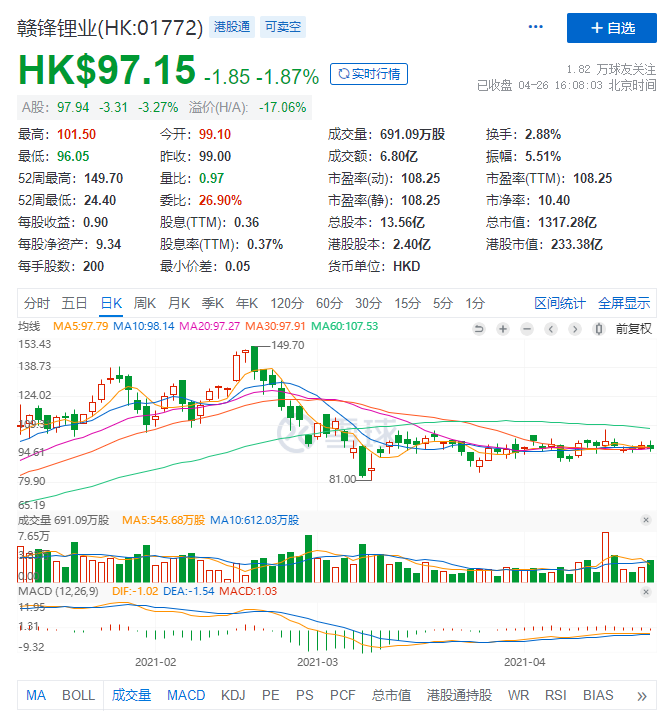The image size is (667, 717).
Task: Close the MACD indicator panel
Action: [x=646, y=592]
